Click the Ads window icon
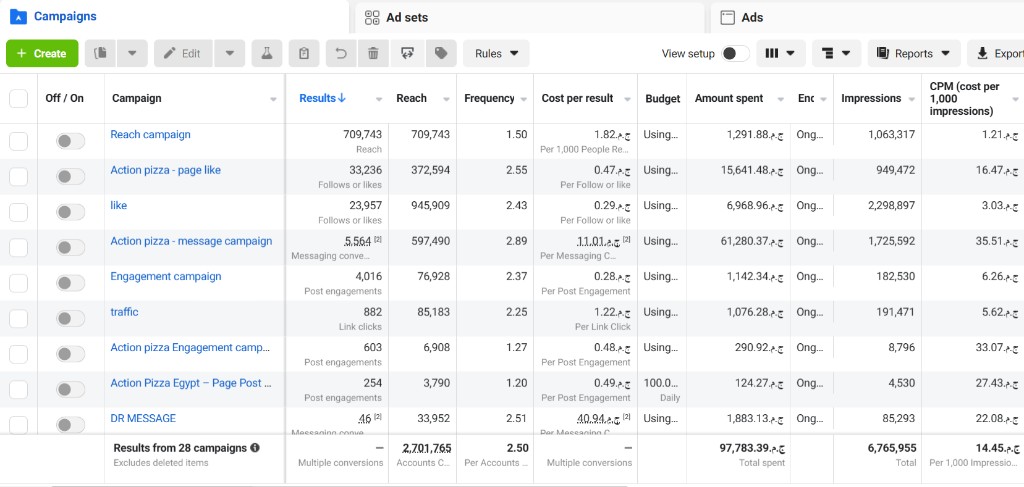The height and width of the screenshot is (487, 1024). point(728,18)
